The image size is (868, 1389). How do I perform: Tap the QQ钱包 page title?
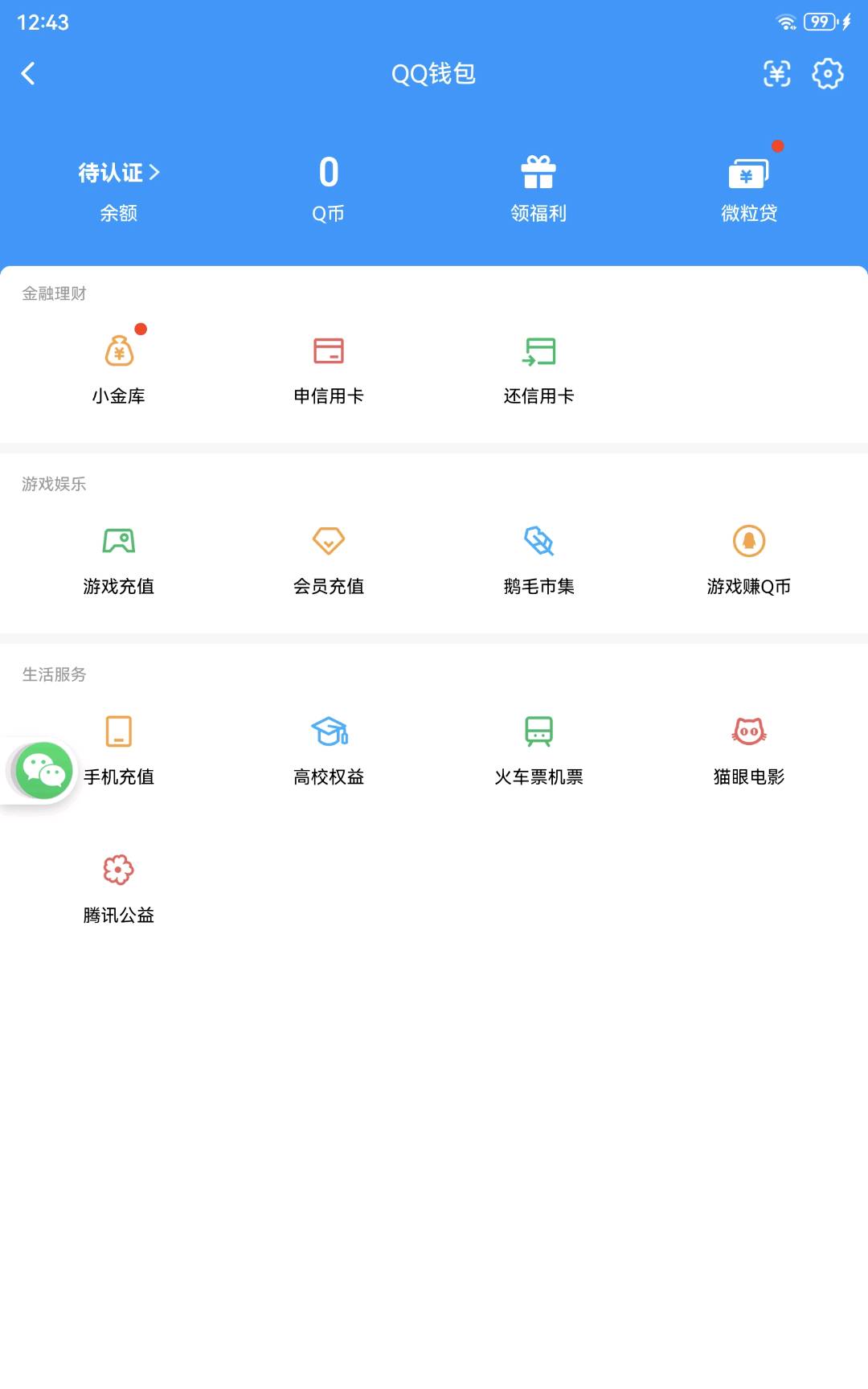(433, 74)
